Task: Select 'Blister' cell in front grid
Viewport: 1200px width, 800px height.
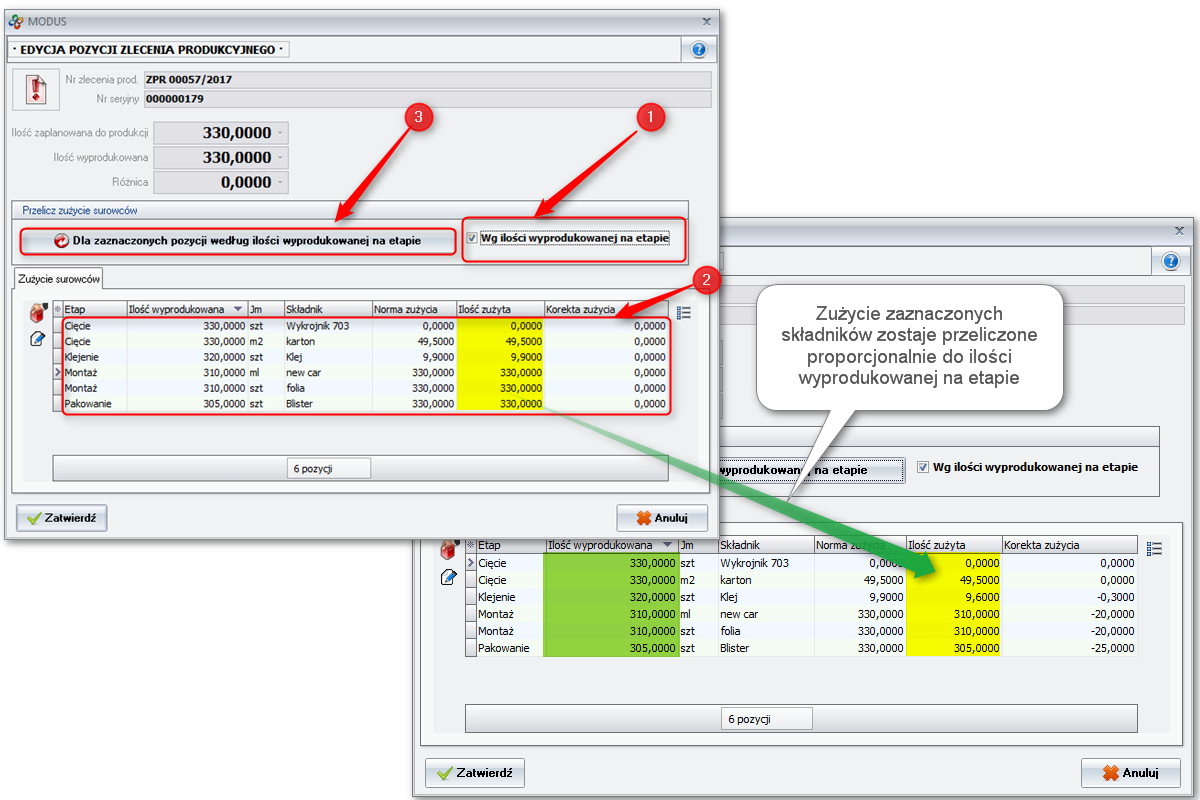Action: click(328, 404)
